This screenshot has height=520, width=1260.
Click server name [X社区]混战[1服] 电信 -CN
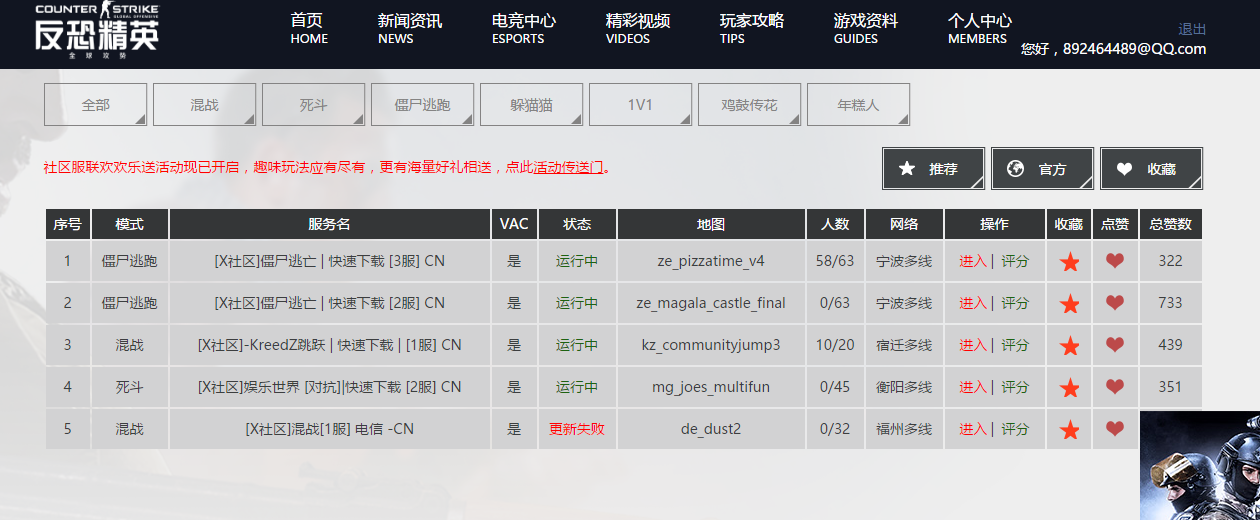click(x=330, y=429)
